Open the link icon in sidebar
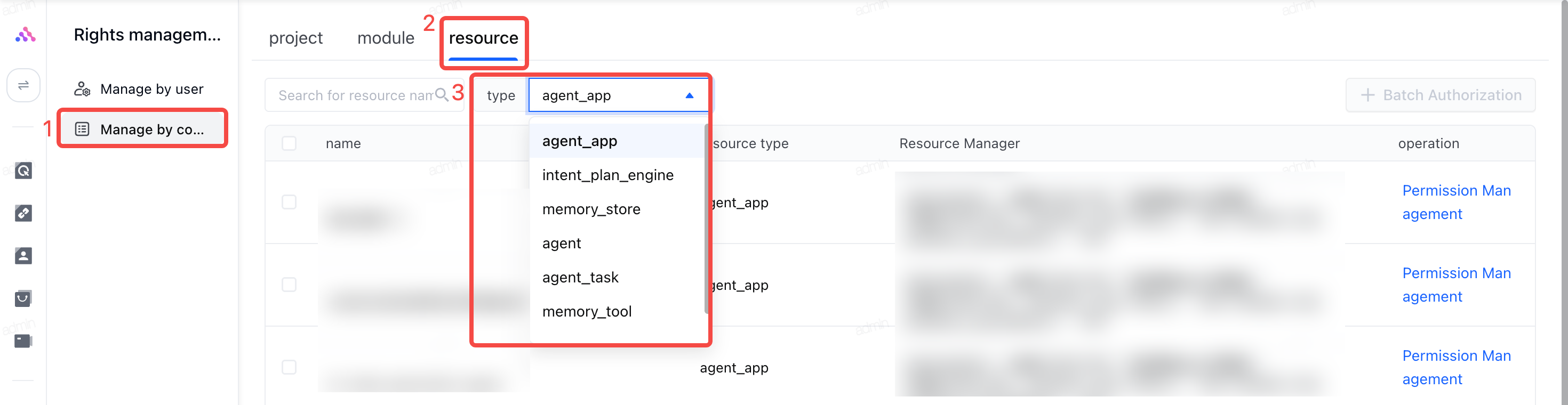The image size is (1568, 405). [x=23, y=213]
